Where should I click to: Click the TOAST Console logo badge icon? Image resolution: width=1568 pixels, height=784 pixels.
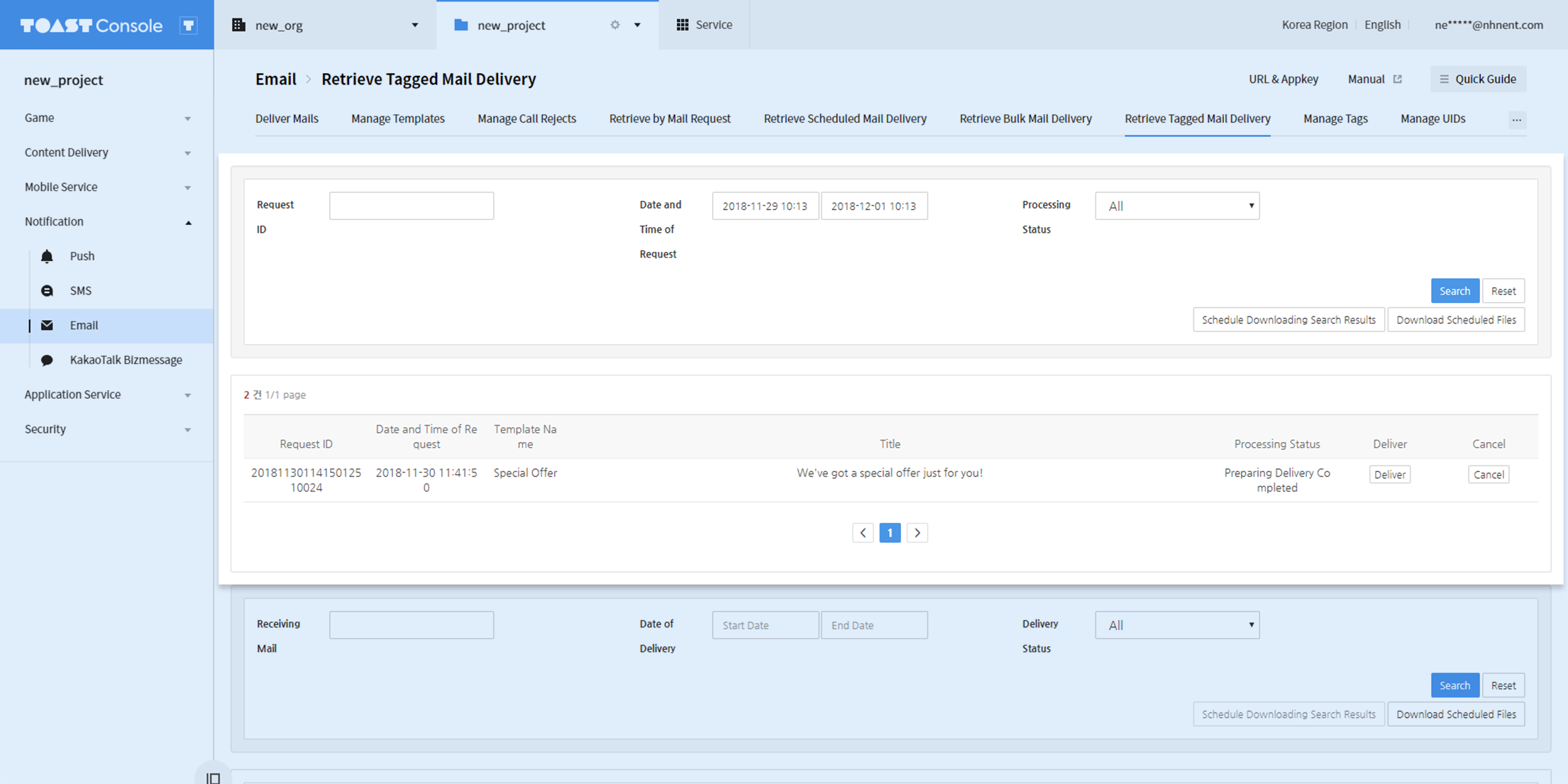pyautogui.click(x=188, y=26)
